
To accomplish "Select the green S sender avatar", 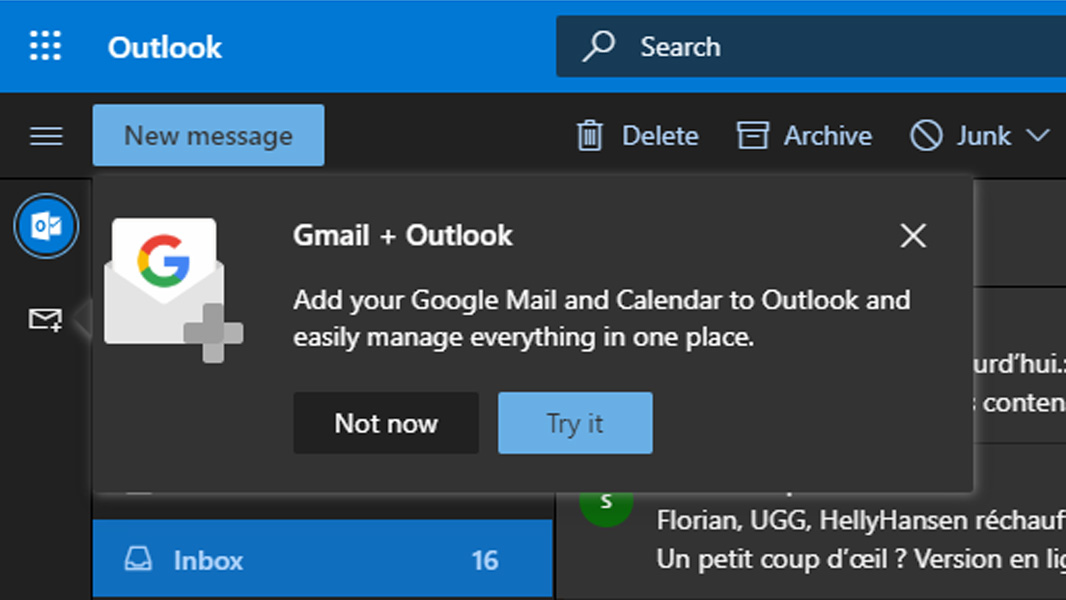I will [x=605, y=502].
